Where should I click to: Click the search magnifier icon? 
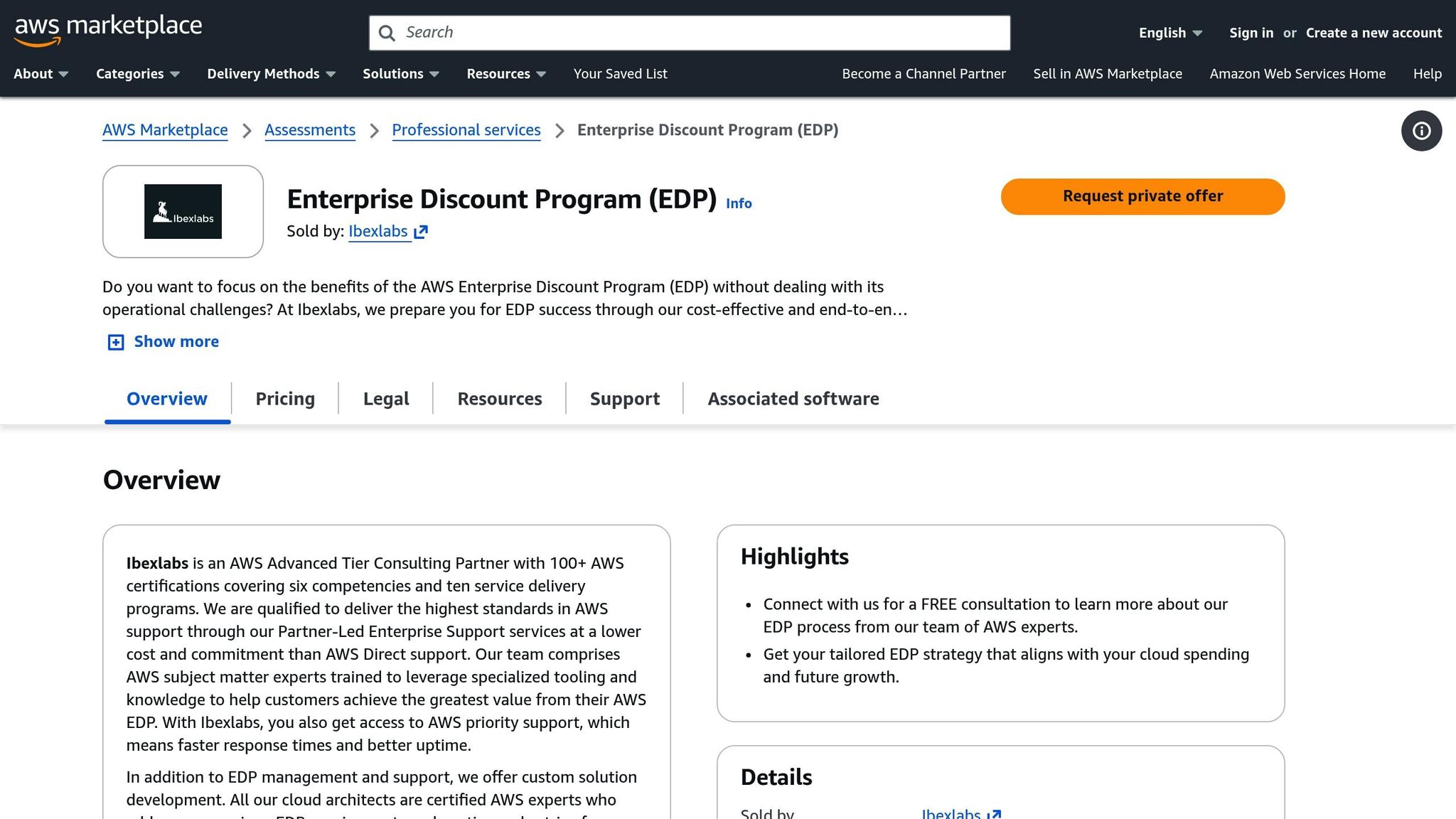point(387,33)
